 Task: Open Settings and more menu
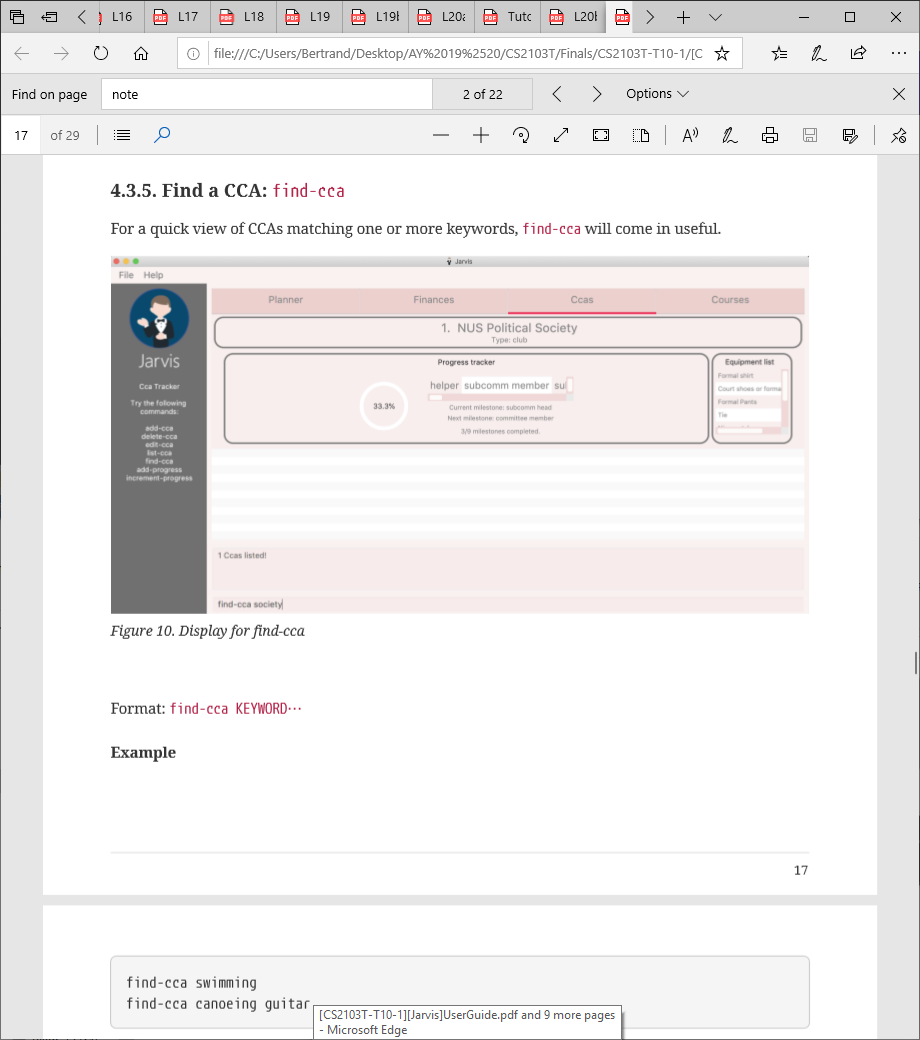899,54
